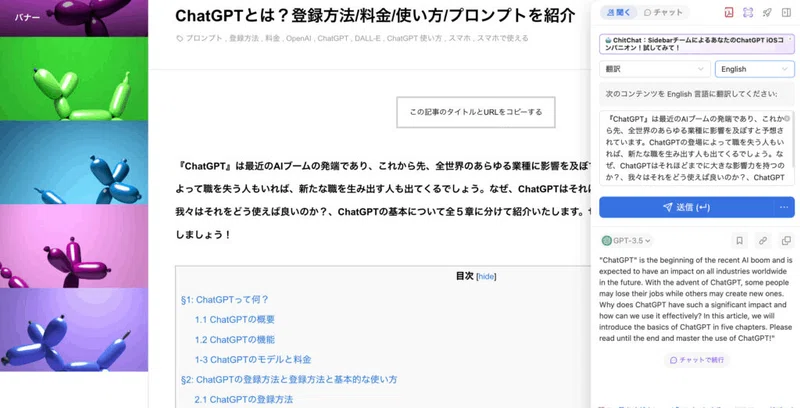This screenshot has width=800, height=408.
Task: Open §1: ChatGPTって何？ link
Action: (x=224, y=299)
